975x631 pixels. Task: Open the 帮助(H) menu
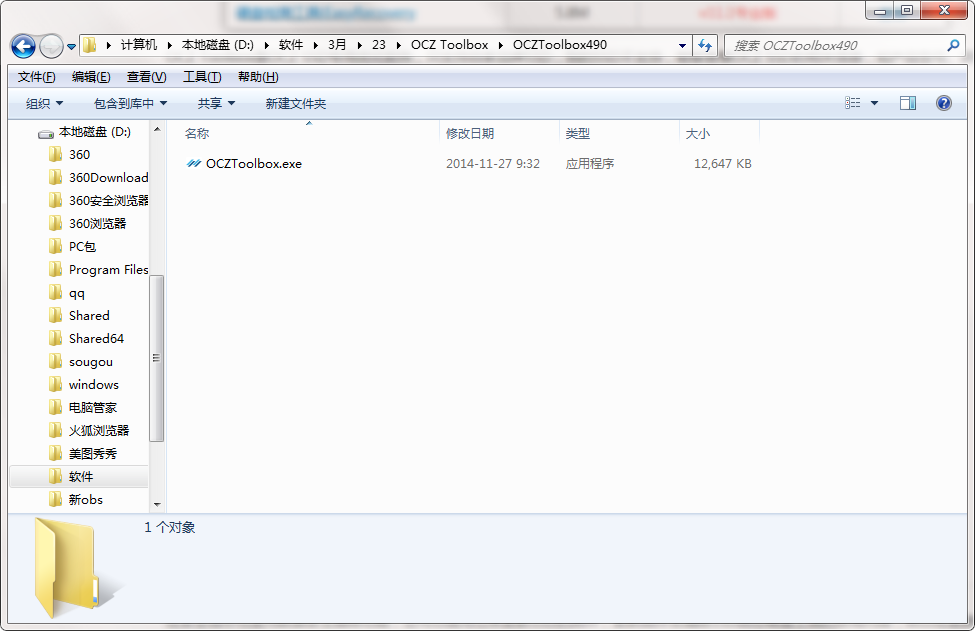click(258, 76)
